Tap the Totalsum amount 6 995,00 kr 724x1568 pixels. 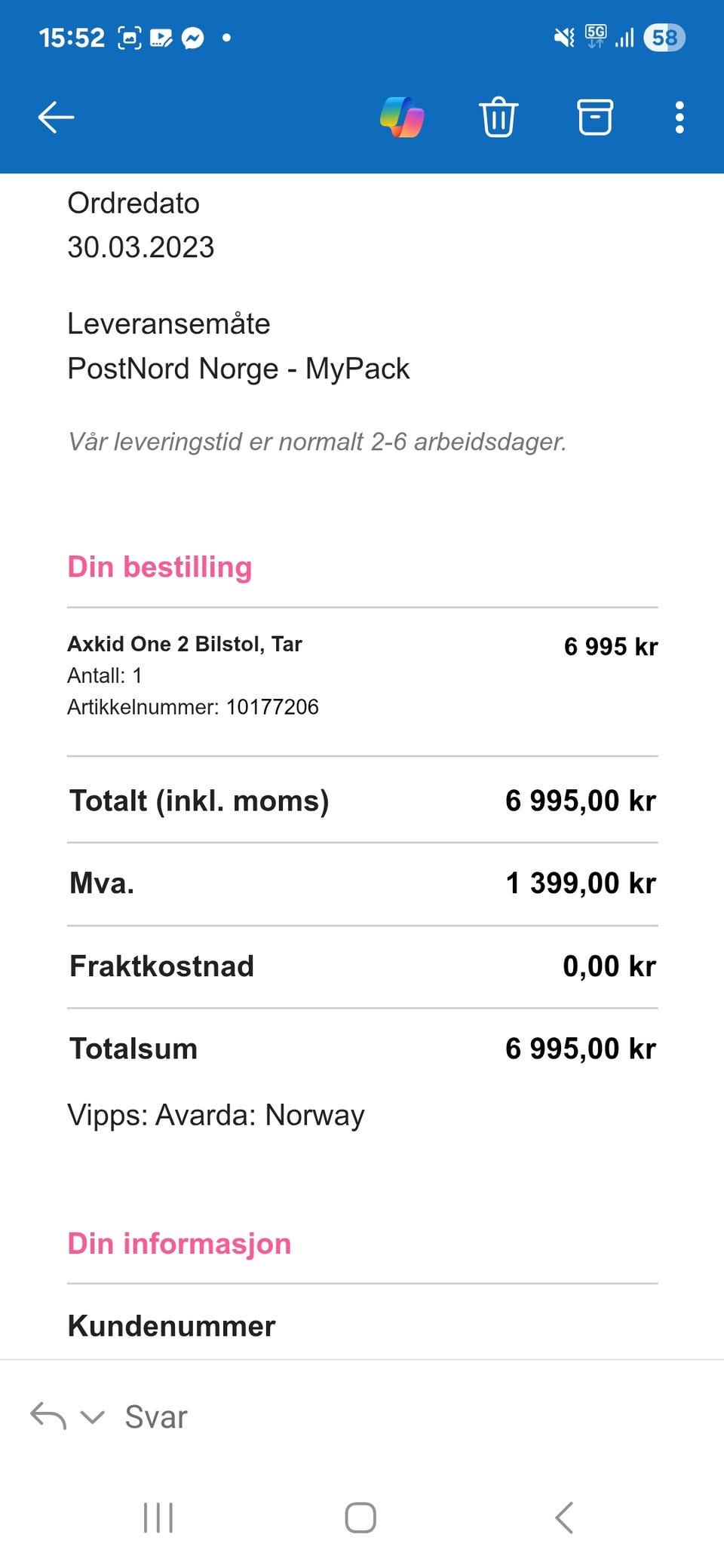click(x=580, y=1049)
